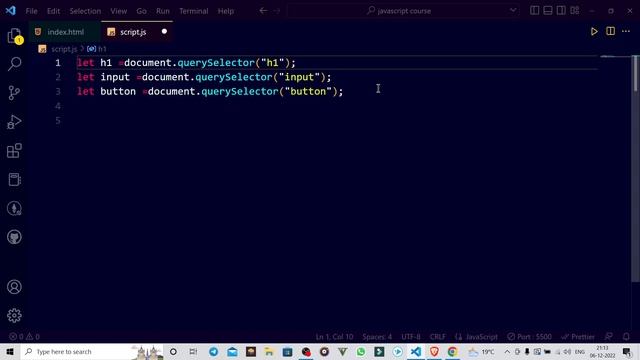Open the Edit menu
This screenshot has height=360, width=640.
[x=53, y=11]
